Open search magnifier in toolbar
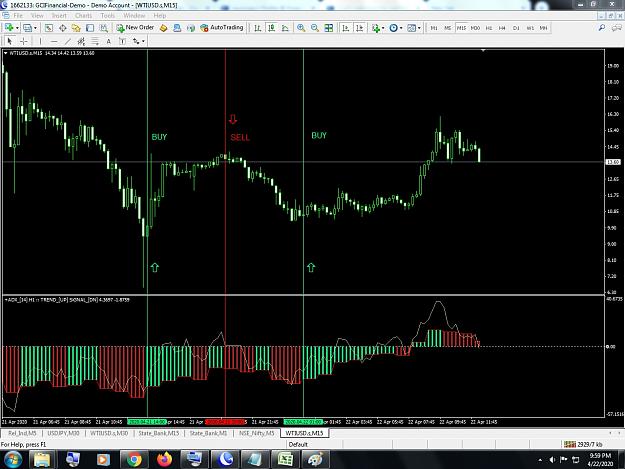 click(x=602, y=27)
